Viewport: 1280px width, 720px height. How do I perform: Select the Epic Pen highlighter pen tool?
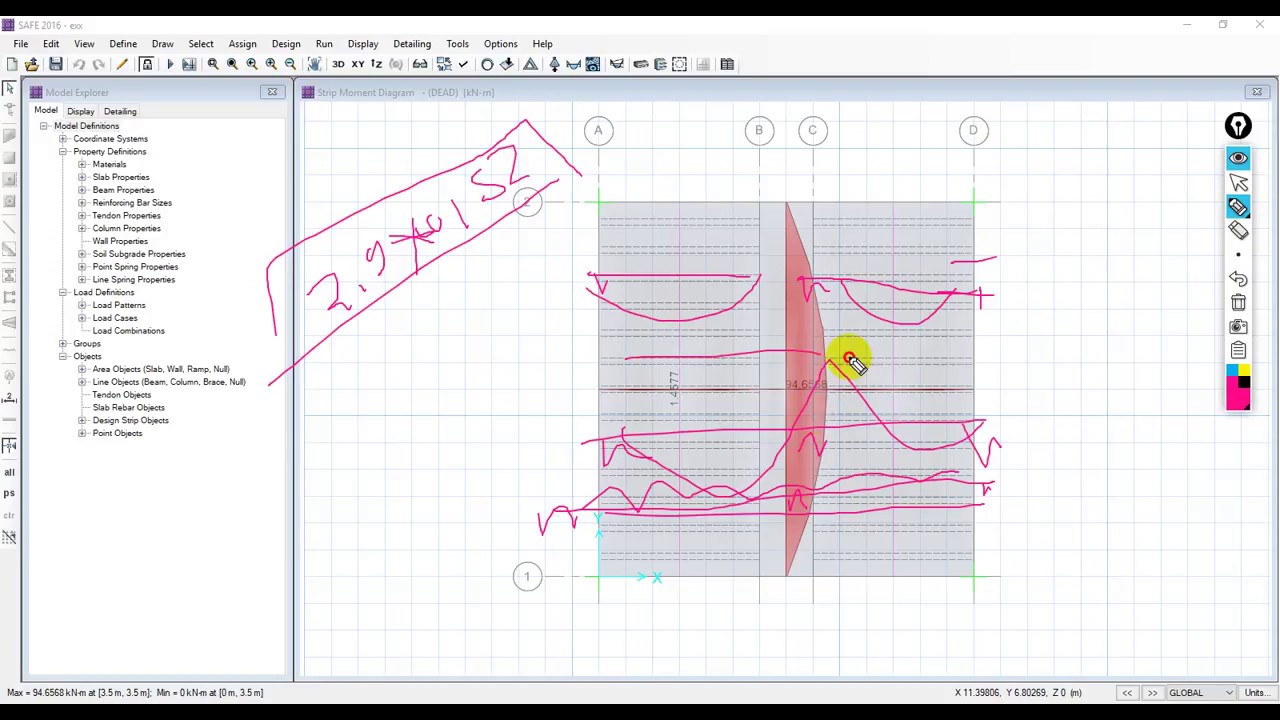tap(1238, 207)
